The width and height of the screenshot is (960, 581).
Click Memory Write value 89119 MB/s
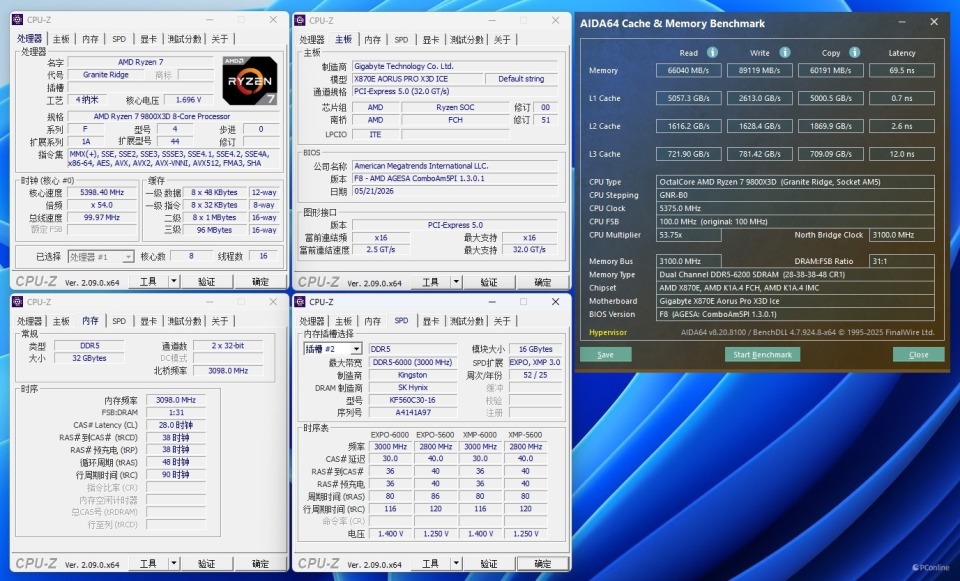[x=759, y=70]
